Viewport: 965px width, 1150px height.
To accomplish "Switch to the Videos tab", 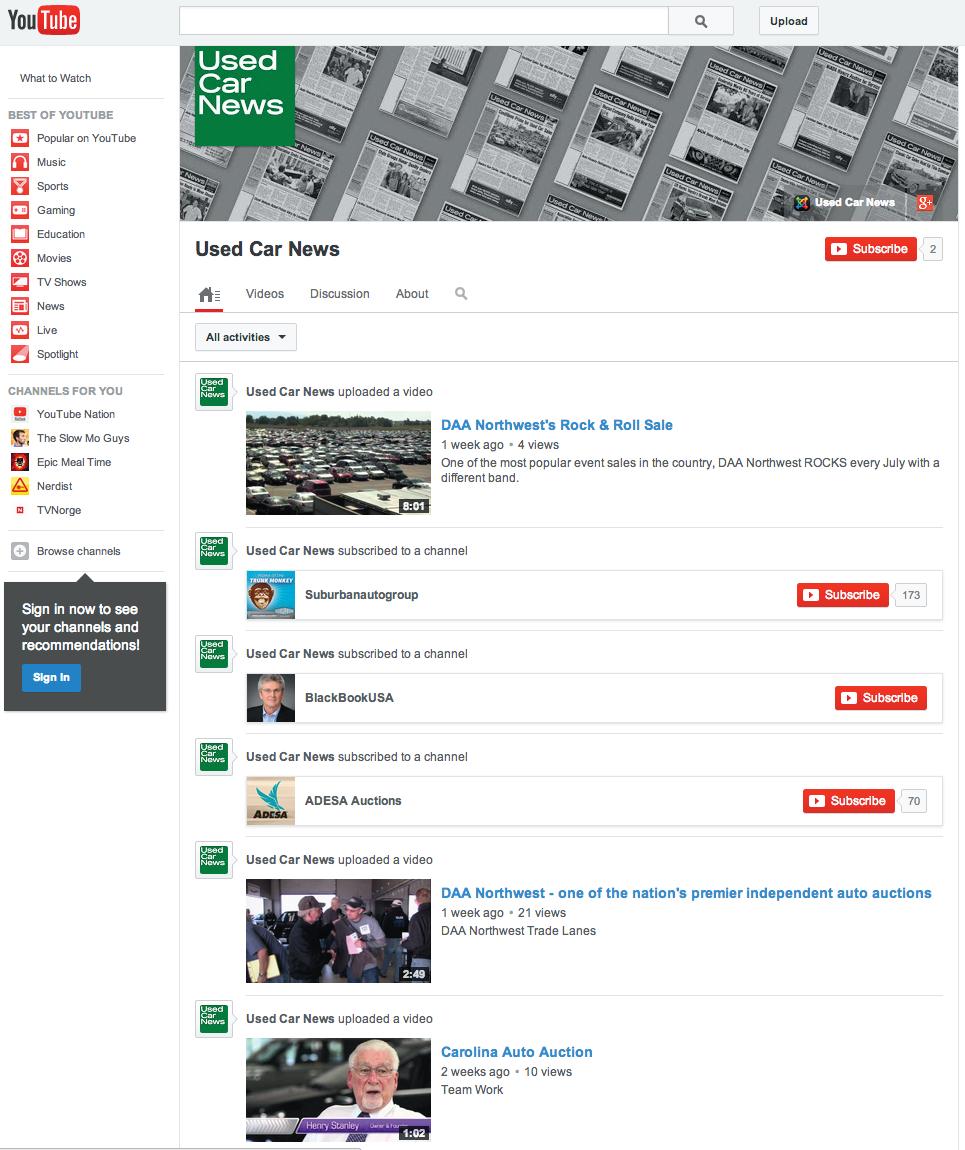I will pyautogui.click(x=265, y=293).
